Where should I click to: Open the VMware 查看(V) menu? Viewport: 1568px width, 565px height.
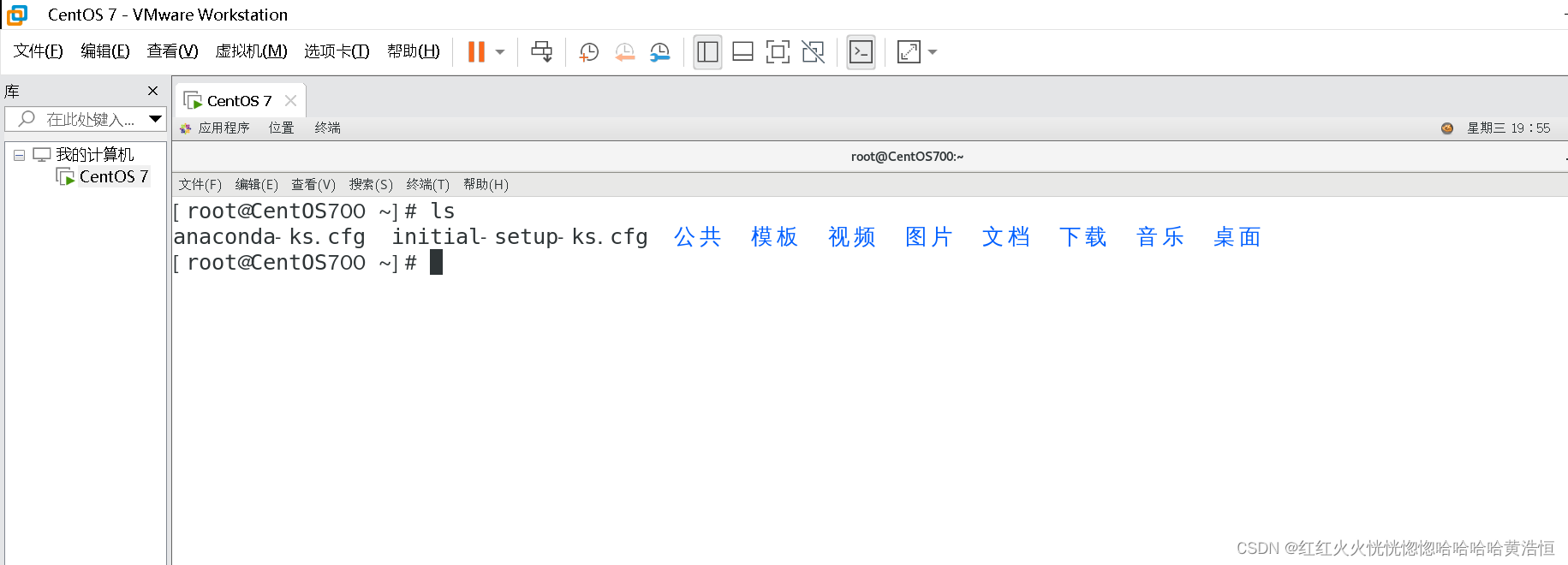tap(172, 51)
